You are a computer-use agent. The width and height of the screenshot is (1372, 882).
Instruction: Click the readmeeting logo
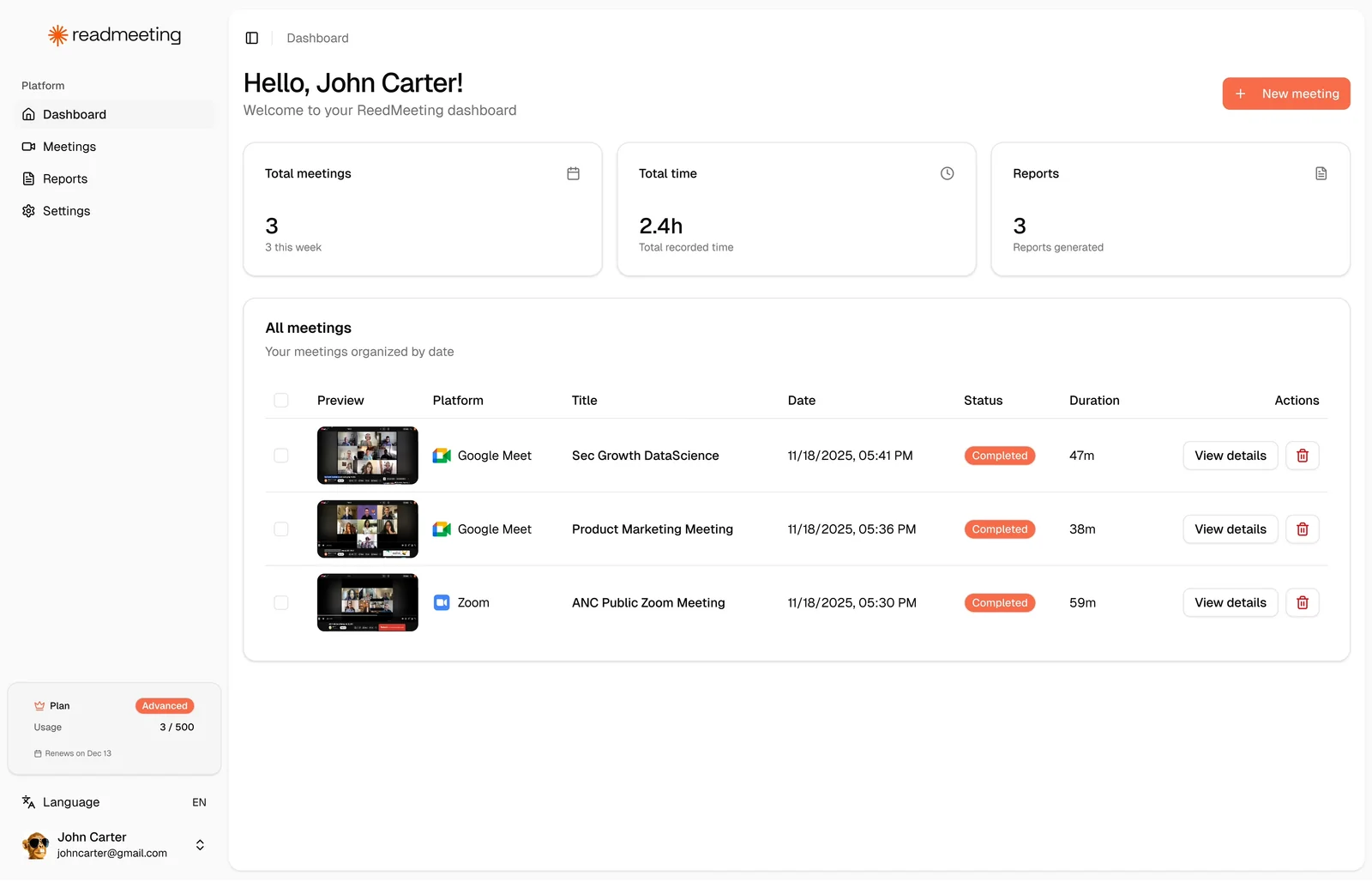(x=115, y=35)
